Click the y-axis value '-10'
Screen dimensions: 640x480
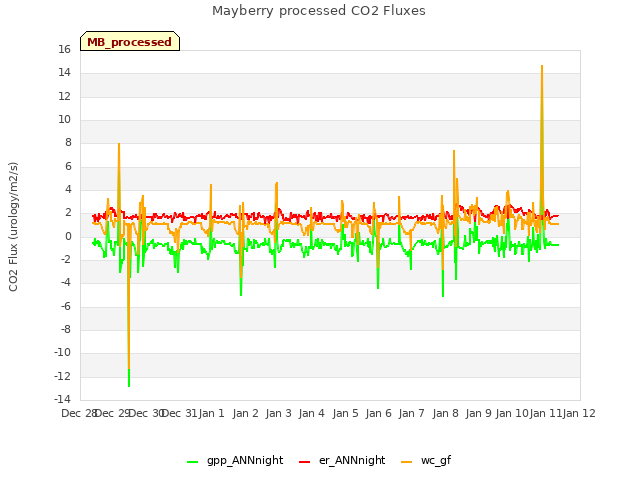(x=62, y=352)
